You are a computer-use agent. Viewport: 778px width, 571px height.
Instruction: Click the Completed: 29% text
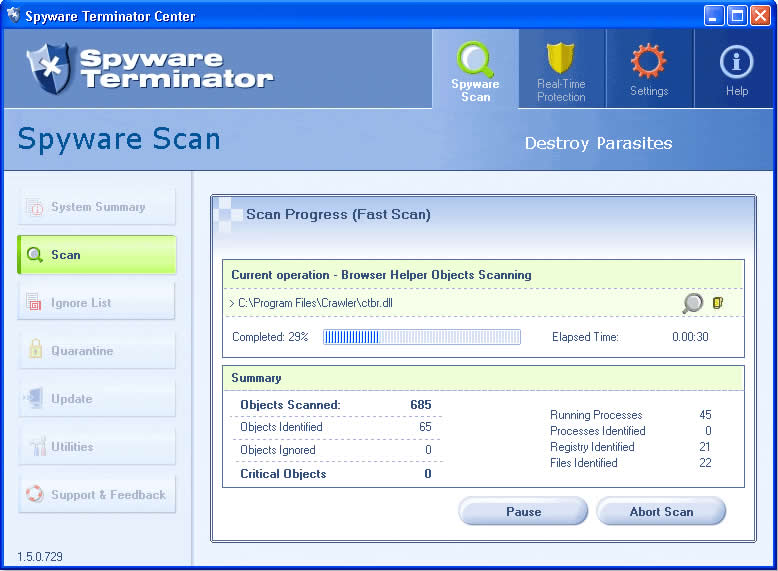pyautogui.click(x=270, y=337)
